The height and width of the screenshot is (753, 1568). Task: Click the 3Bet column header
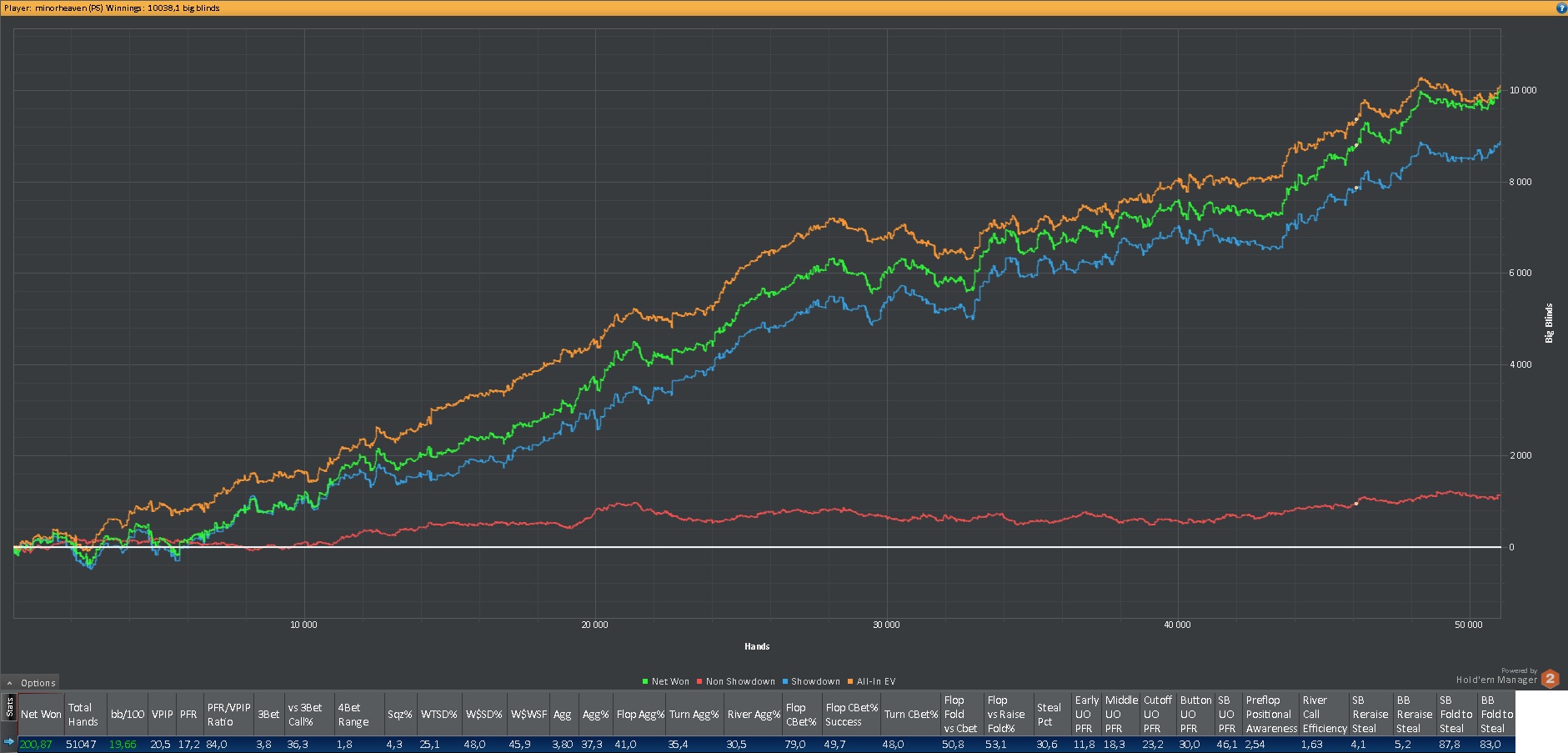point(268,714)
